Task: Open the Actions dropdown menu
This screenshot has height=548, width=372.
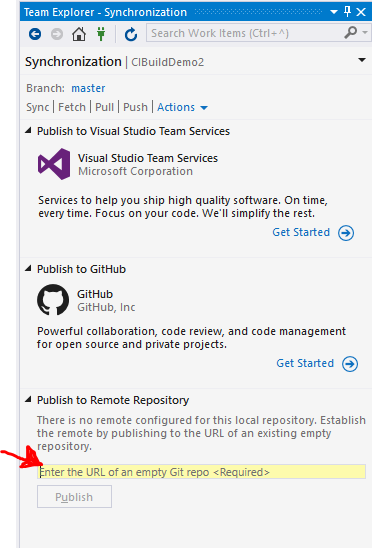Action: point(183,107)
